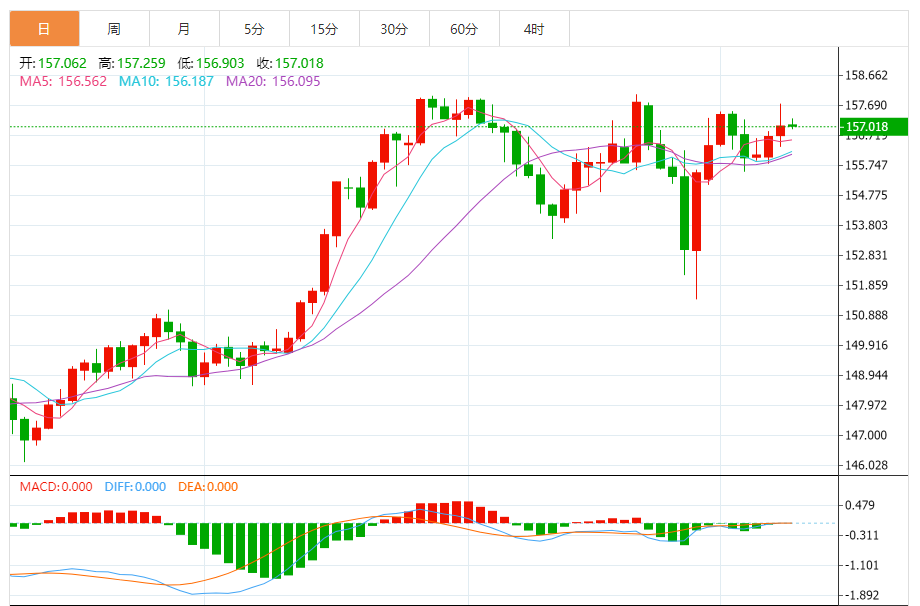This screenshot has height=606, width=920.
Task: Click the -0.311 MACD axis label
Action: point(861,535)
